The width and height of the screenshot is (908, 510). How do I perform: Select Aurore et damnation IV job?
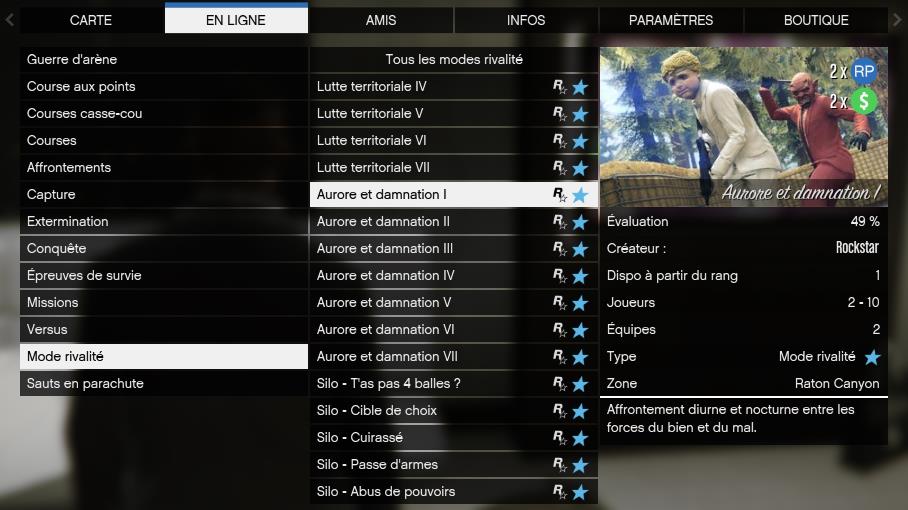[x=454, y=275]
